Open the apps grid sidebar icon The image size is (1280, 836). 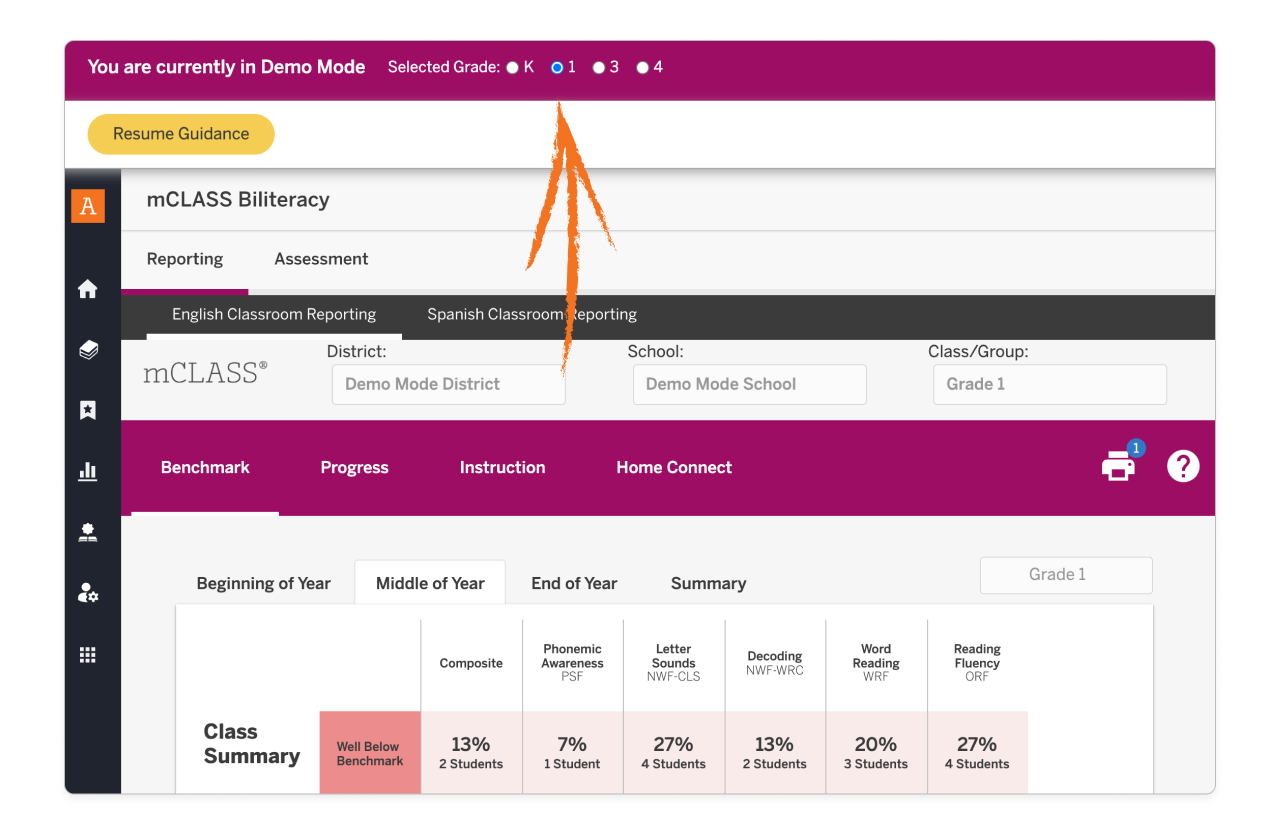(88, 655)
